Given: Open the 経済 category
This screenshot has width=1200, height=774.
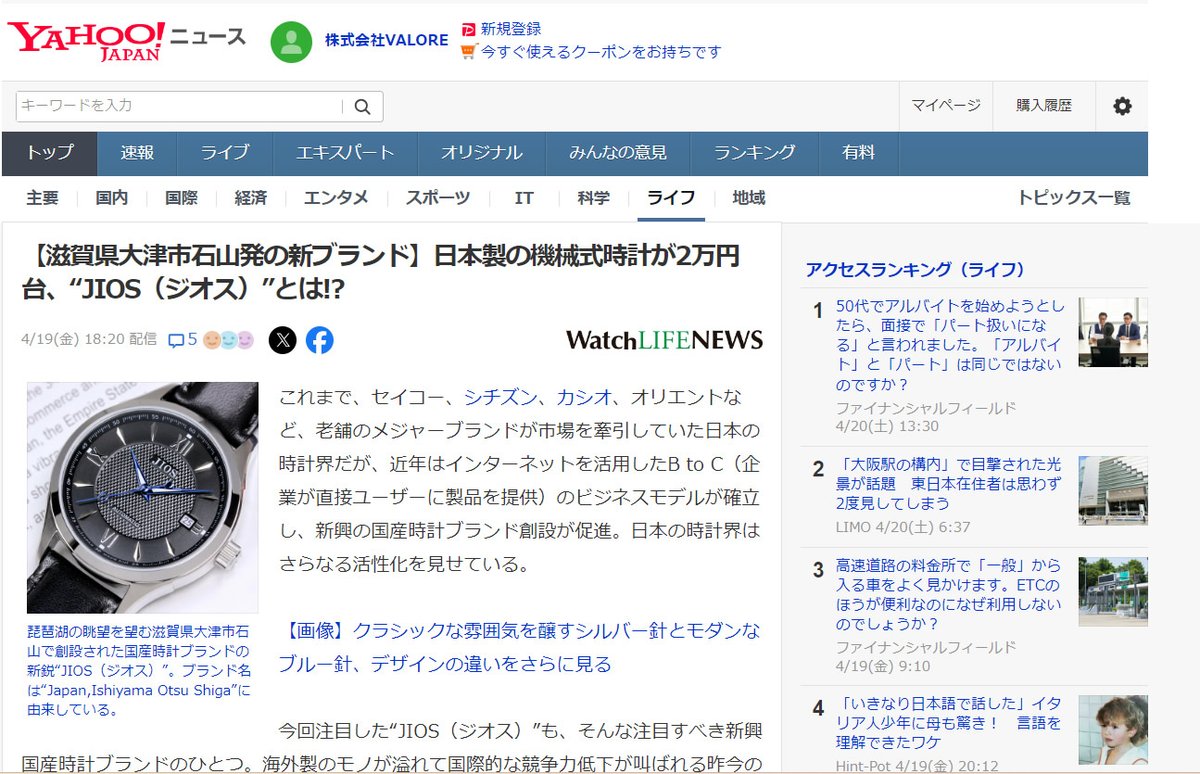Looking at the screenshot, I should [x=251, y=198].
